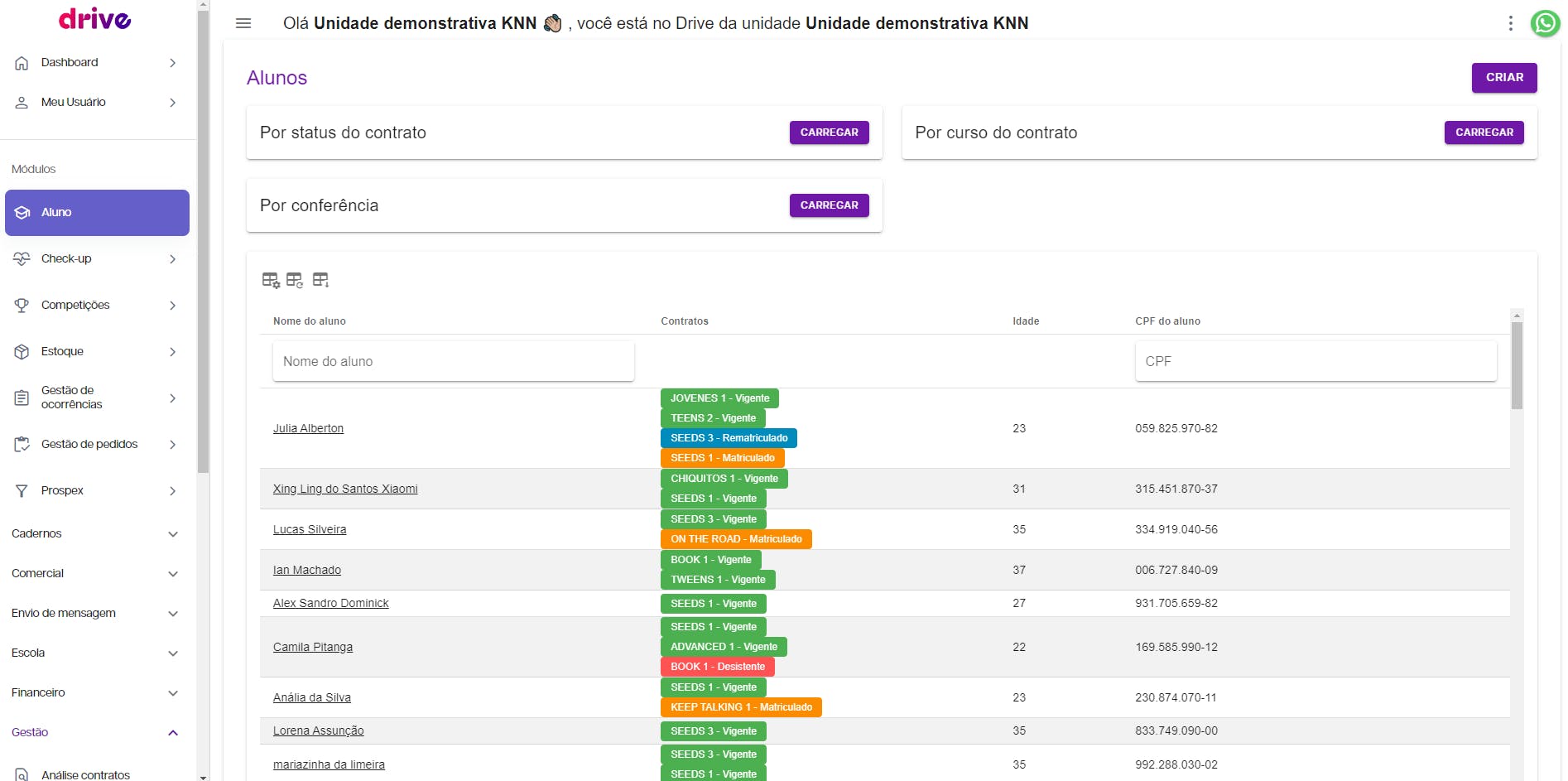Expand the Envio de mensagem section
Image resolution: width=1568 pixels, height=781 pixels.
pos(95,614)
